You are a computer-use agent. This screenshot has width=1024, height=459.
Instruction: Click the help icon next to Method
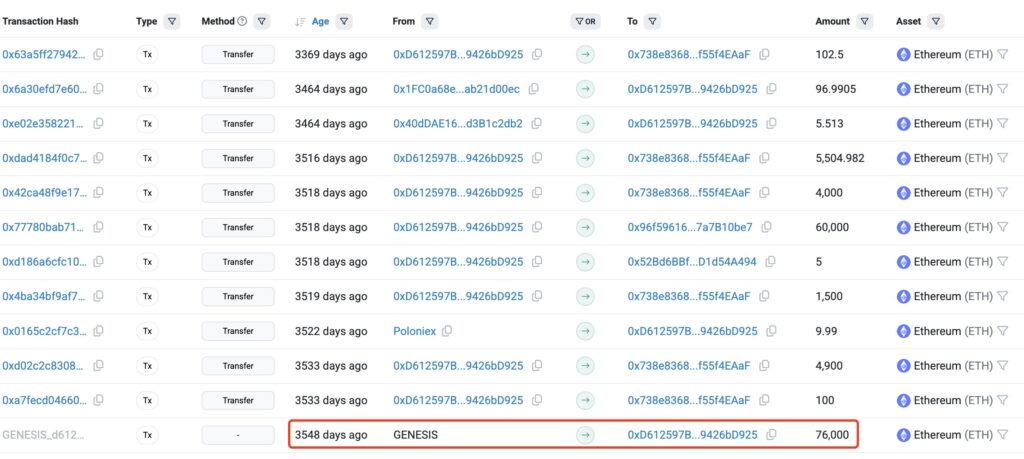242,22
